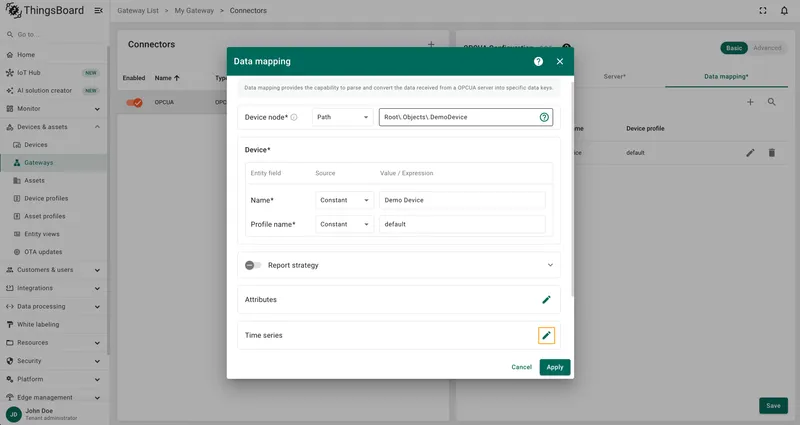Add a data mapping with plus icon
The image size is (800, 425).
tap(750, 102)
